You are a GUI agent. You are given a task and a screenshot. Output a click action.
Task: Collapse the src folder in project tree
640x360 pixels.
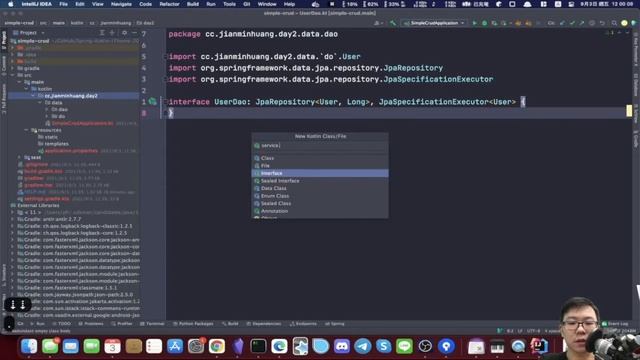pyautogui.click(x=13, y=75)
